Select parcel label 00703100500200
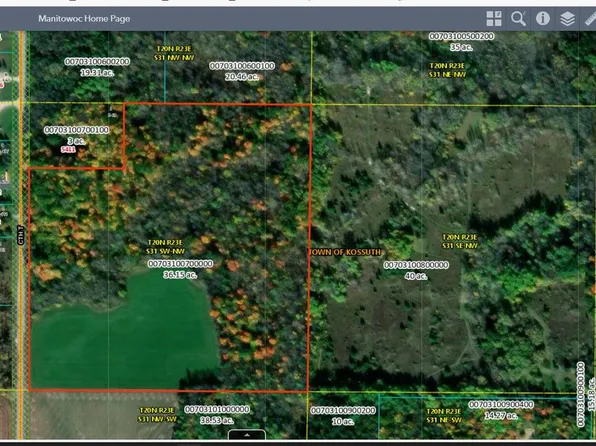596x446 pixels. tap(461, 36)
